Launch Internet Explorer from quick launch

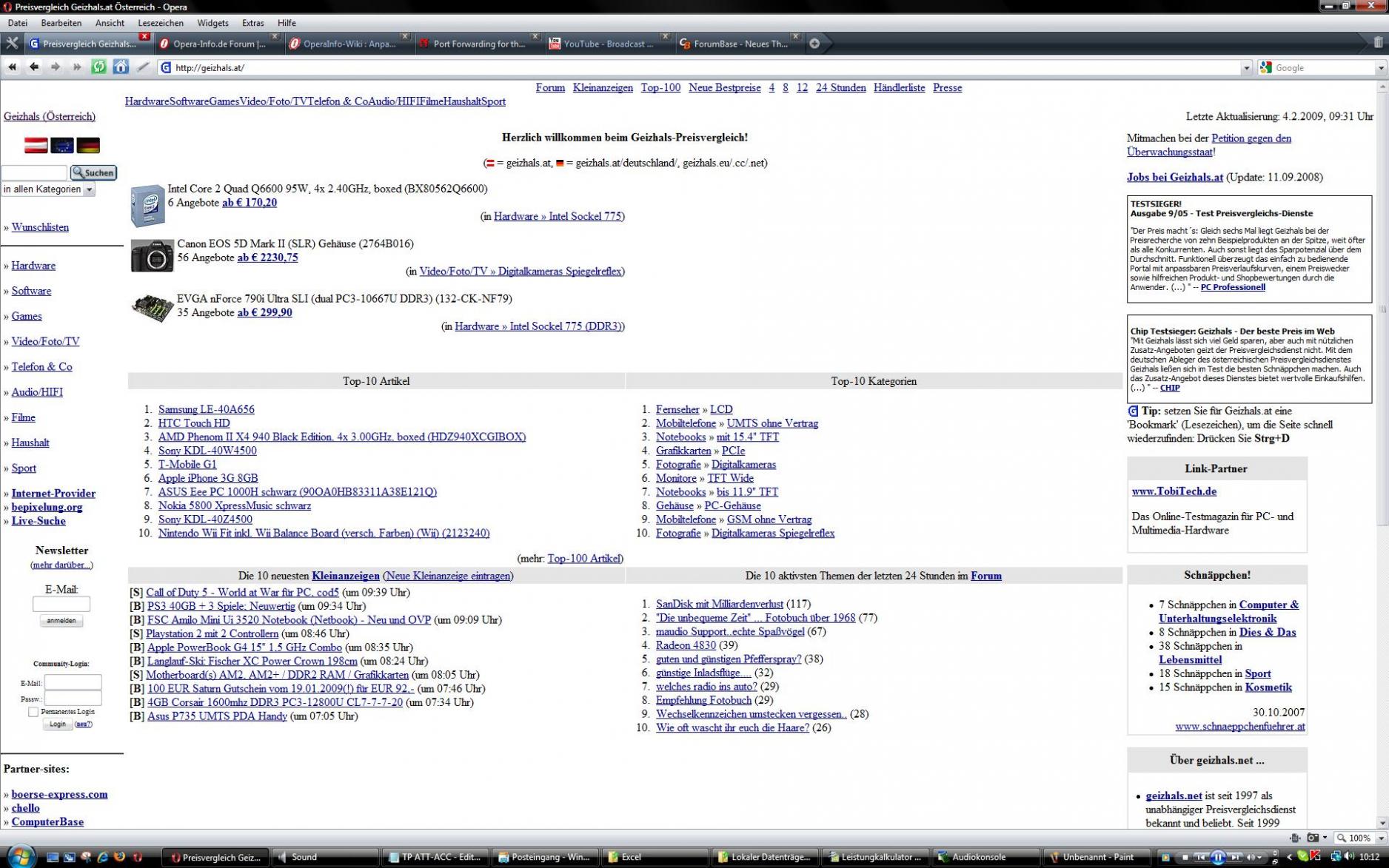tap(103, 857)
